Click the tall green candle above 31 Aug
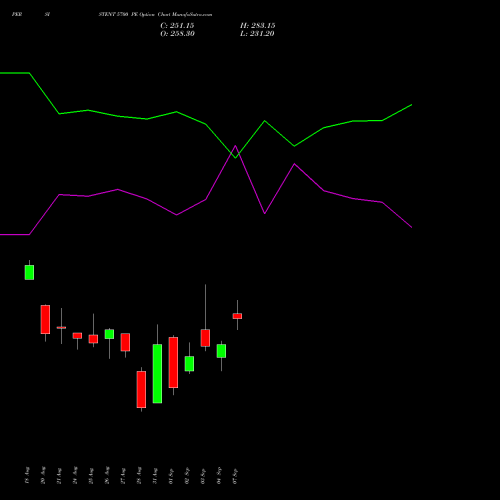The width and height of the screenshot is (500, 500). click(157, 374)
